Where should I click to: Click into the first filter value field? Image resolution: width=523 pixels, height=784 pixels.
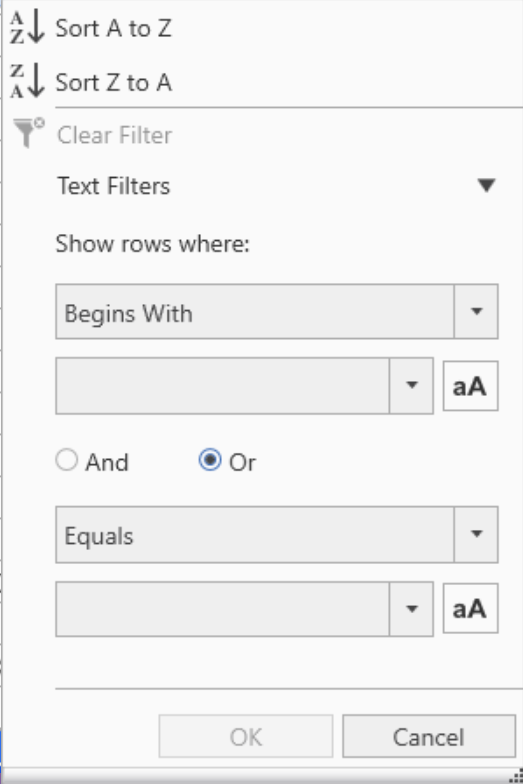pos(222,386)
